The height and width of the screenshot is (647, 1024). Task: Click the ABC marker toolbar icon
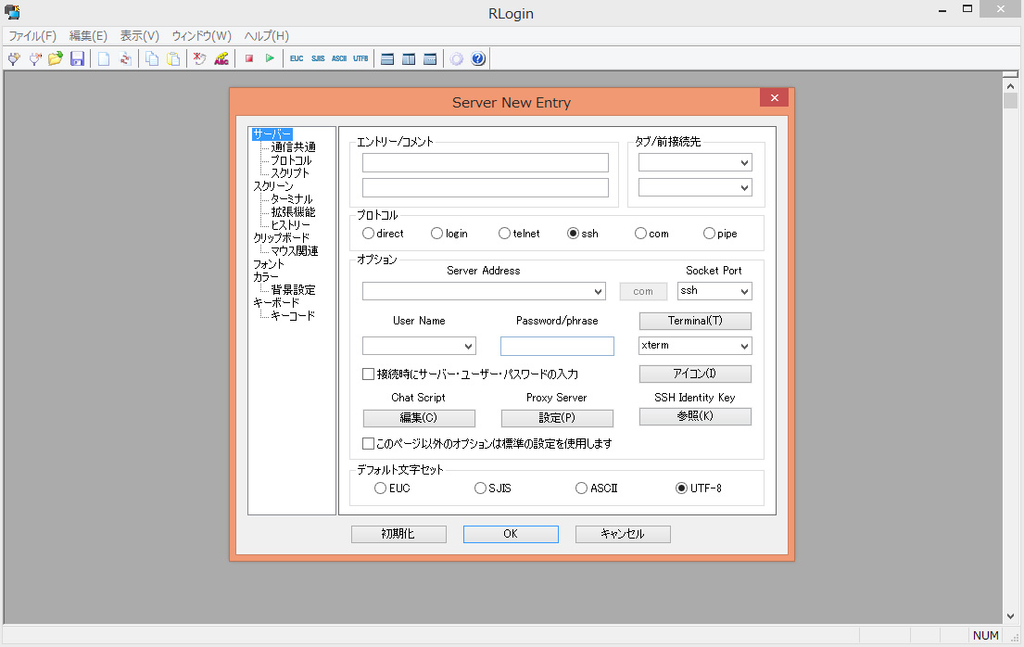221,59
